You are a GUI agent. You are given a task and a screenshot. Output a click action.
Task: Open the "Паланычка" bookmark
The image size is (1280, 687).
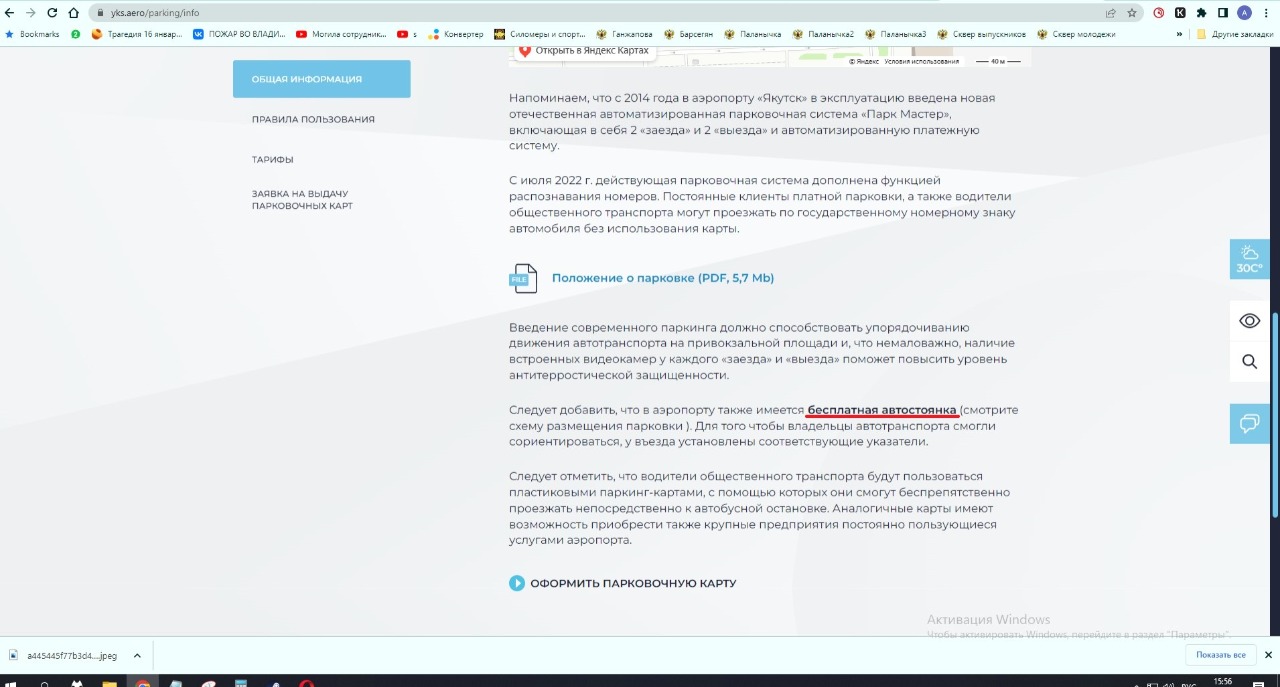pyautogui.click(x=753, y=34)
